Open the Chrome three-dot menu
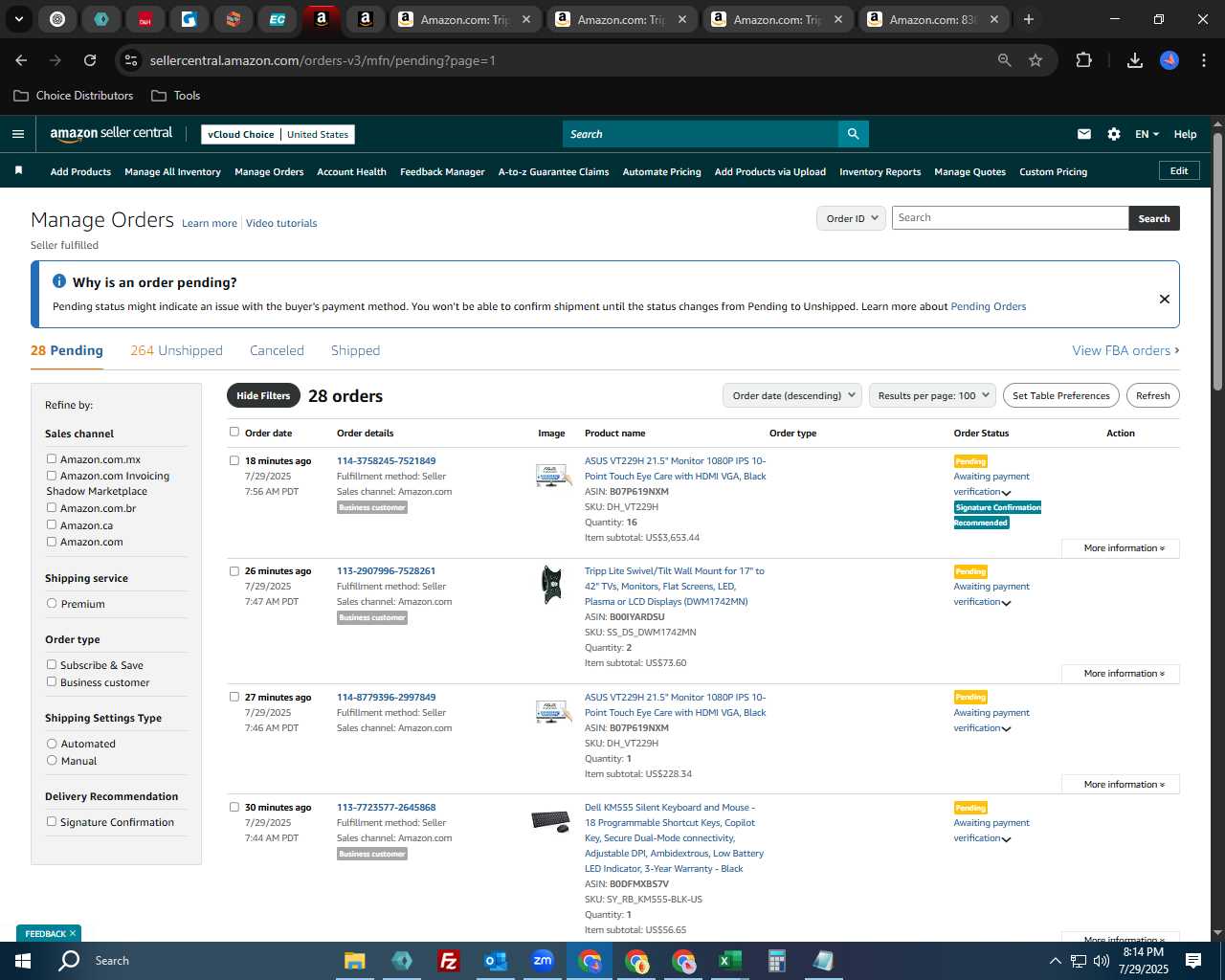The image size is (1225, 980). tap(1202, 60)
